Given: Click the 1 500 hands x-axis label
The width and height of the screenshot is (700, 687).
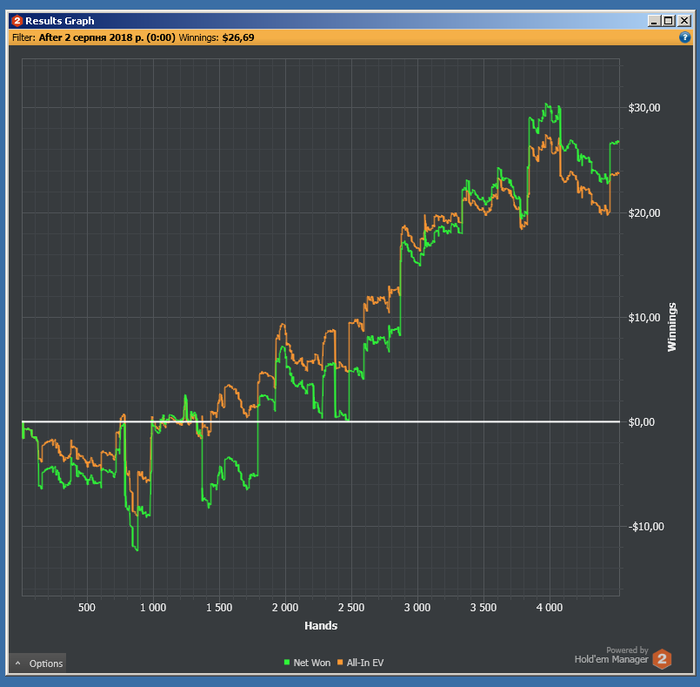Looking at the screenshot, I should pyautogui.click(x=219, y=607).
